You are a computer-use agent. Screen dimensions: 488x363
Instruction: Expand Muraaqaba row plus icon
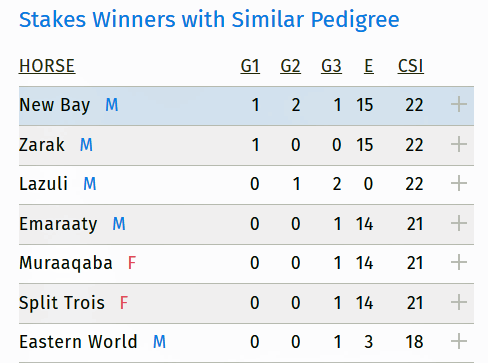pos(459,262)
